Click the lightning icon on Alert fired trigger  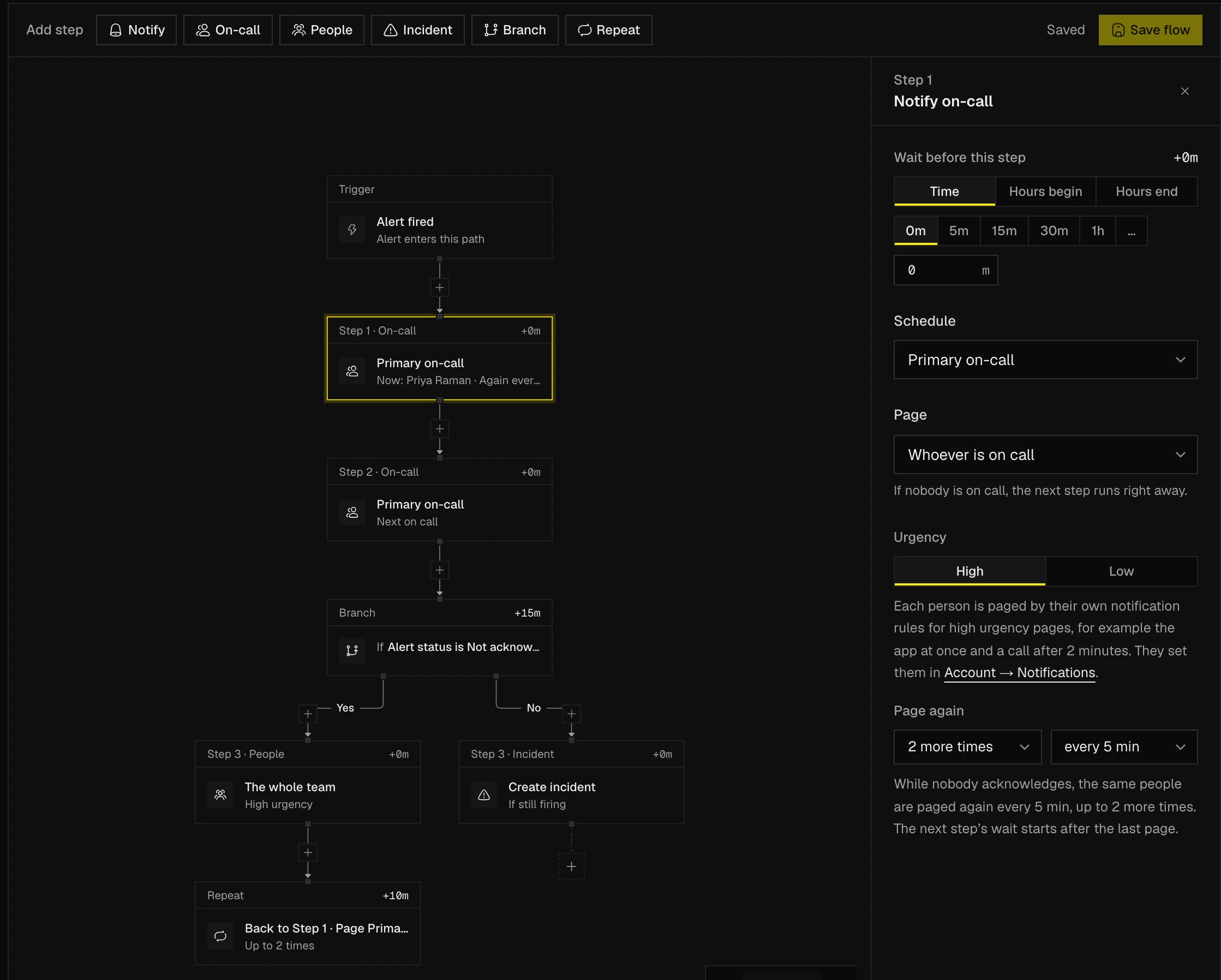click(x=352, y=230)
